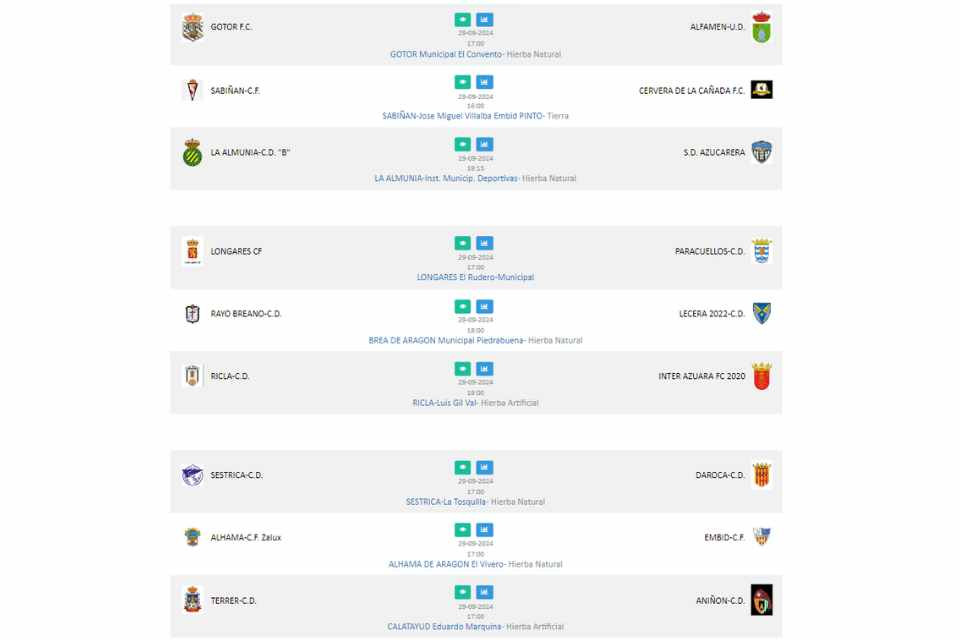Click the Gotor F.C. team crest
Image resolution: width=960 pixels, height=640 pixels.
coord(192,27)
